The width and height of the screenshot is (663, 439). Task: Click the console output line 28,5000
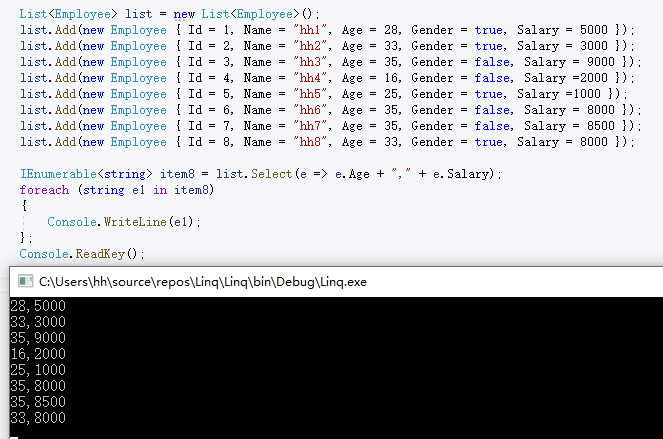pyautogui.click(x=38, y=306)
